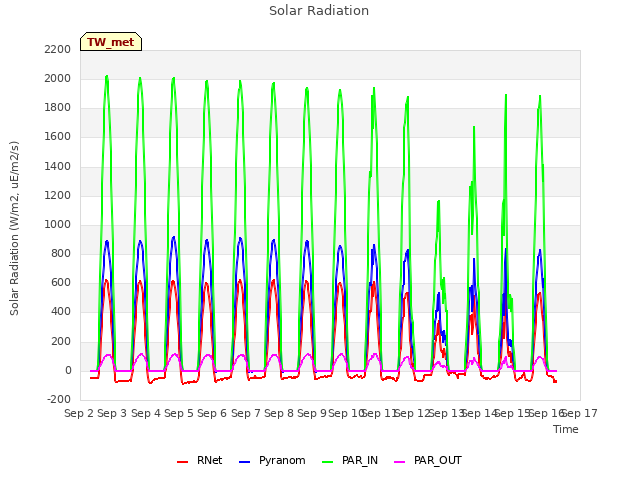Image resolution: width=640 pixels, height=480 pixels.
Task: Toggle the RNet legend entry
Action: pos(200,460)
